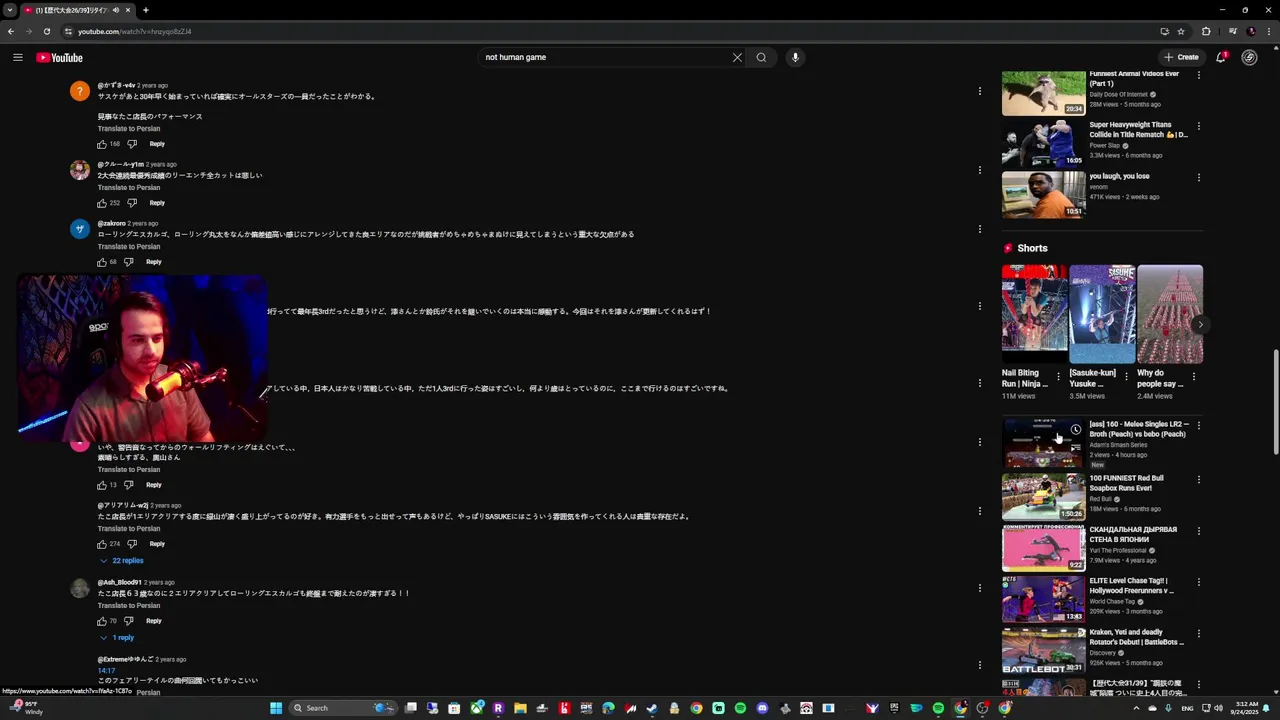Open the Super Heavyweight Titans video thumbnail
Viewport: 1280px width, 720px height.
click(x=1043, y=144)
